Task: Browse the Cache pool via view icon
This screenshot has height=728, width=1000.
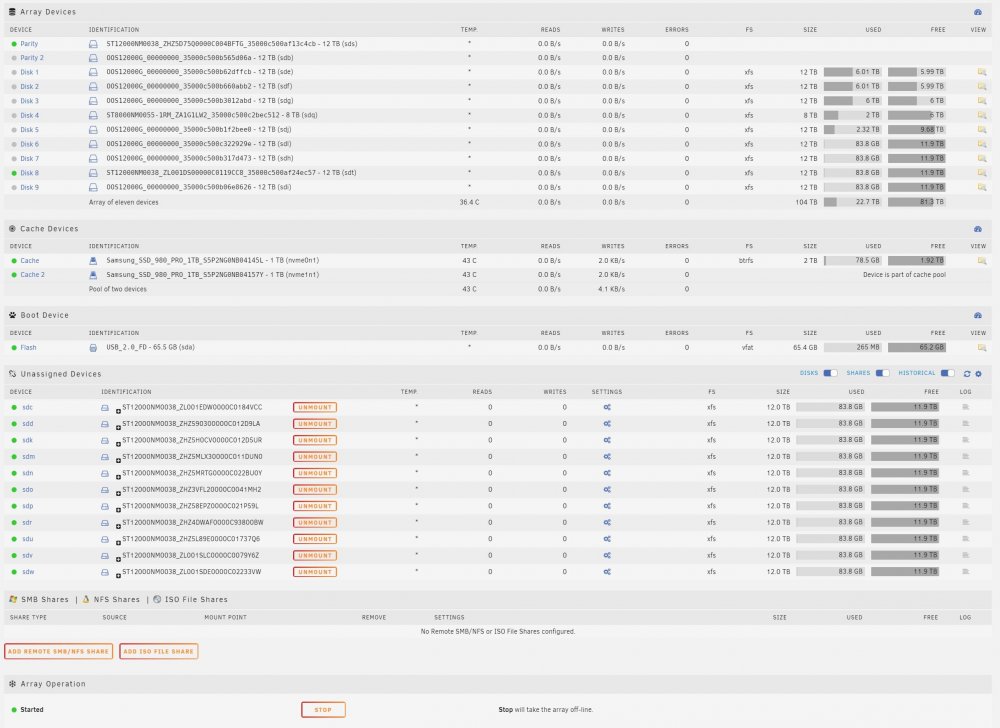Action: pyautogui.click(x=982, y=261)
